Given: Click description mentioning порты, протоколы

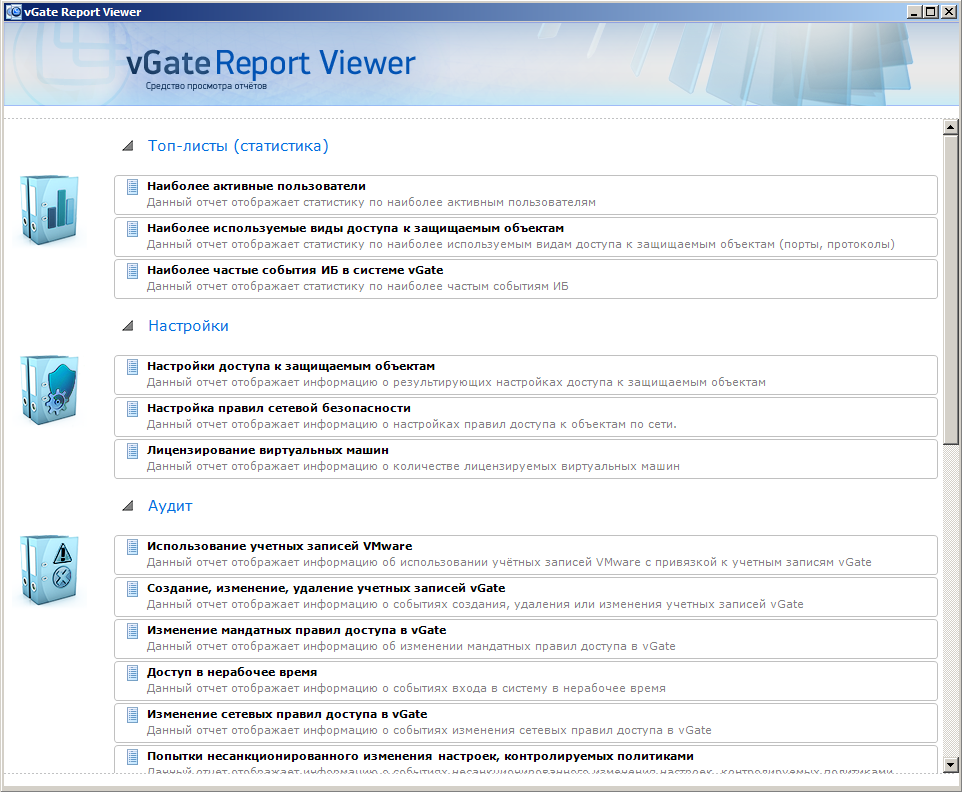Looking at the screenshot, I should coord(520,244).
